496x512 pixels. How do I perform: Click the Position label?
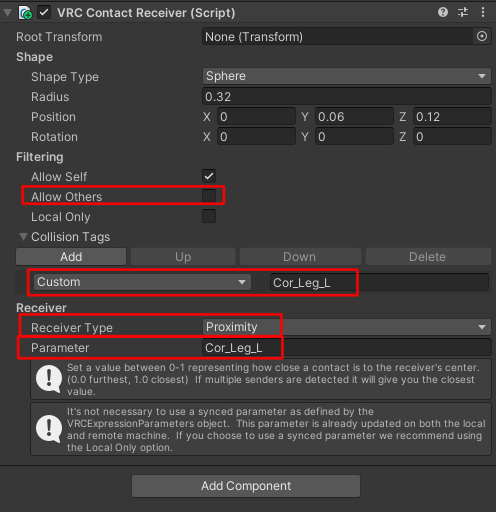pos(53,117)
